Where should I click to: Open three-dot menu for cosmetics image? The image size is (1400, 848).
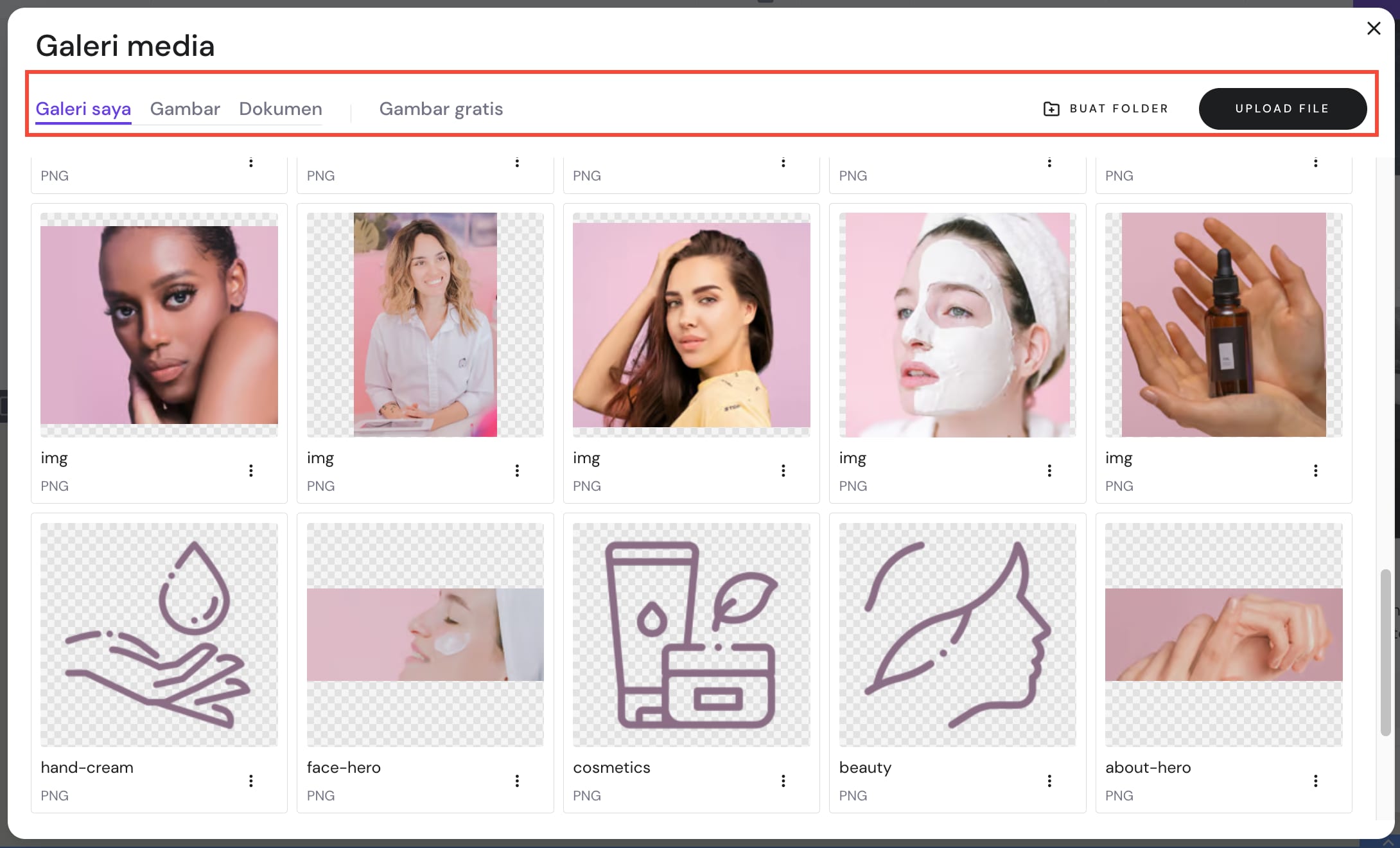pos(783,781)
